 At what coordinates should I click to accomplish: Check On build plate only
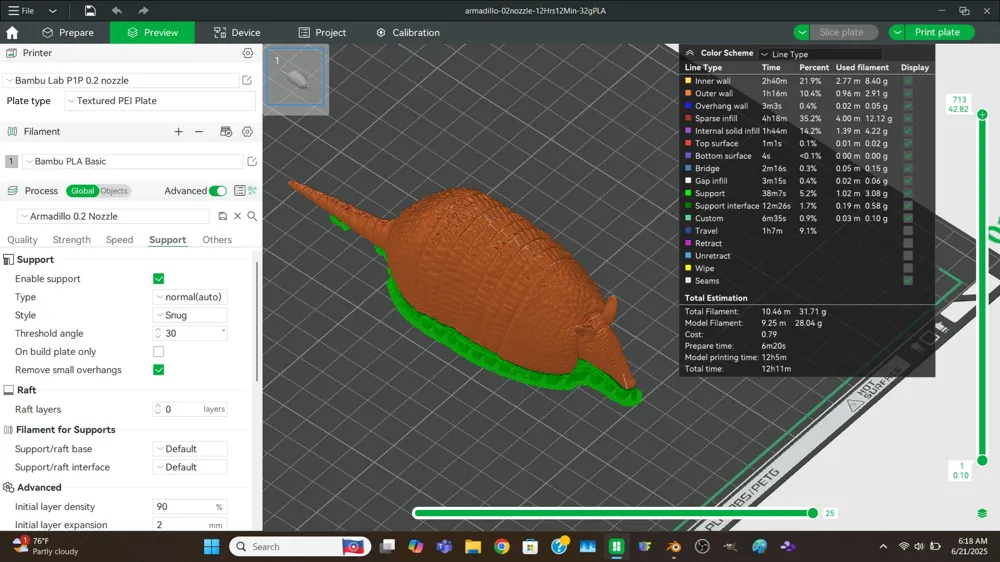point(159,351)
